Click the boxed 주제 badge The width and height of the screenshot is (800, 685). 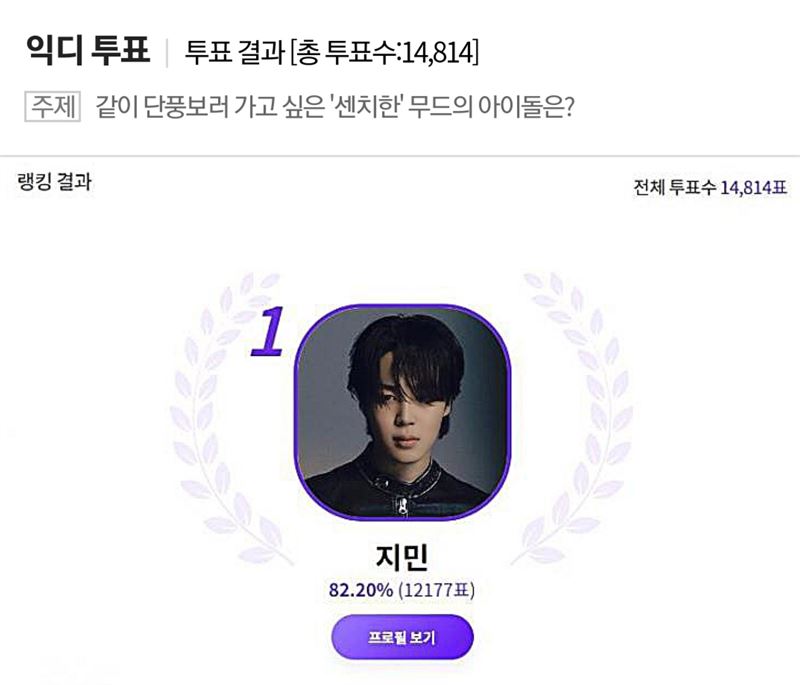pos(53,107)
